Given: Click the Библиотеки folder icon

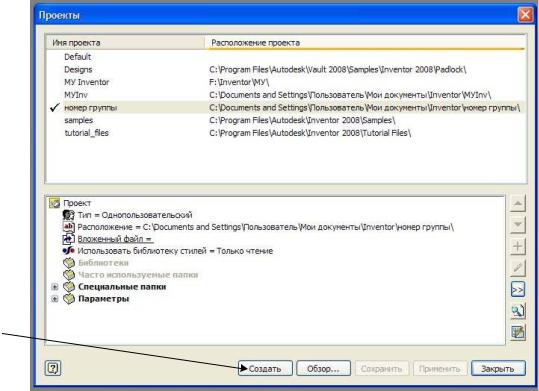Looking at the screenshot, I should 69,263.
